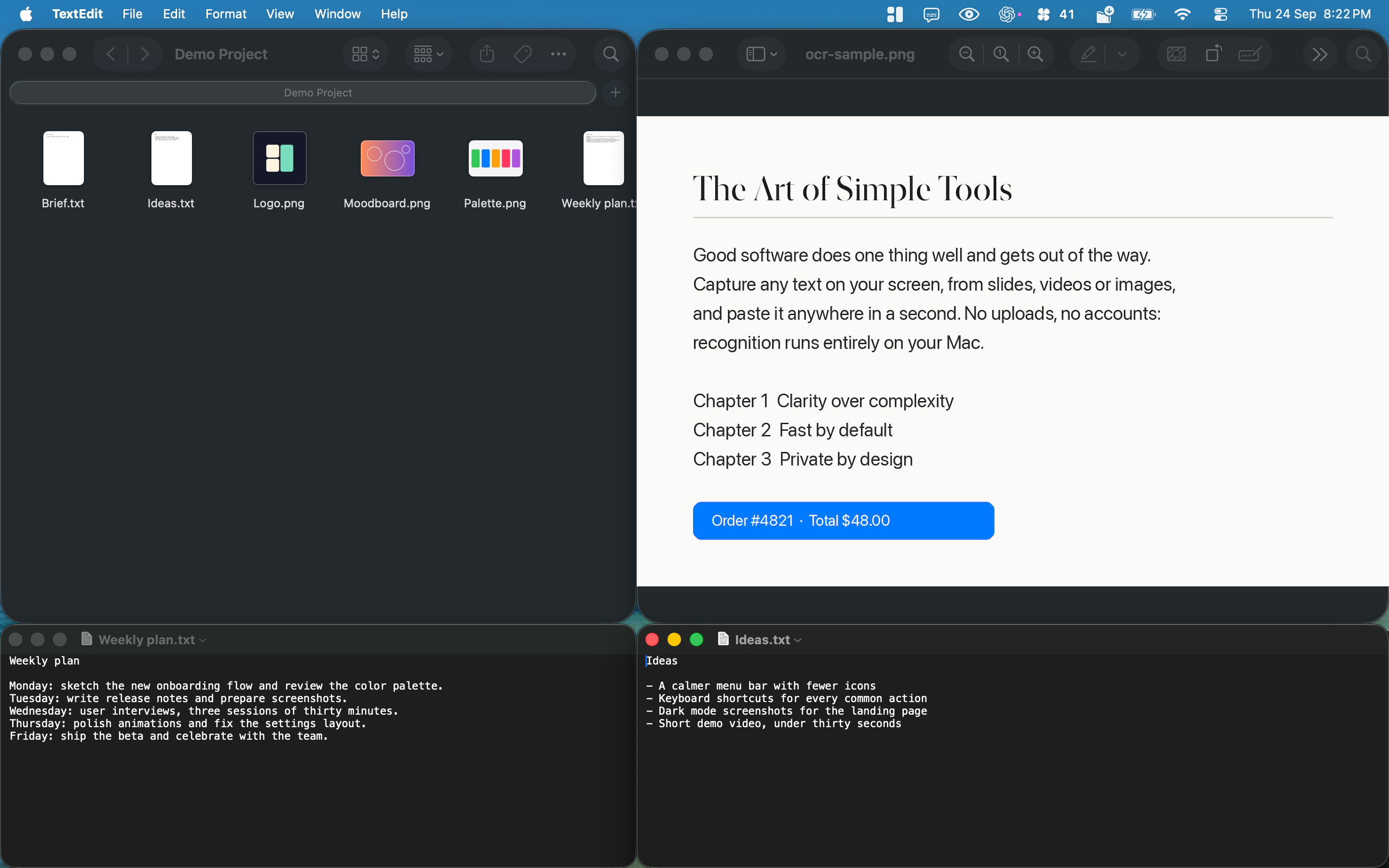This screenshot has height=868, width=1389.
Task: Open the File menu
Action: click(132, 14)
